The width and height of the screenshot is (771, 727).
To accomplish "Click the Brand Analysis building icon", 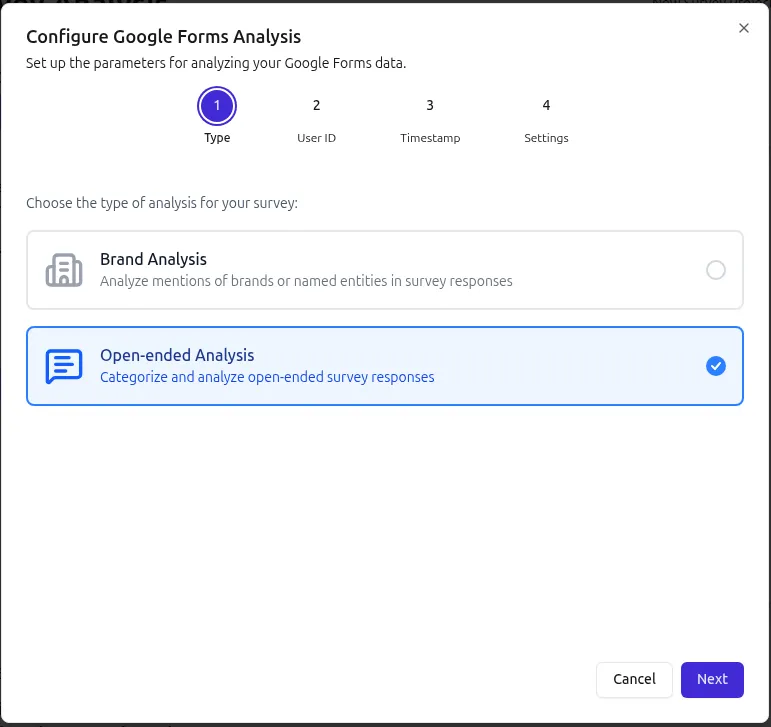I will pyautogui.click(x=64, y=270).
